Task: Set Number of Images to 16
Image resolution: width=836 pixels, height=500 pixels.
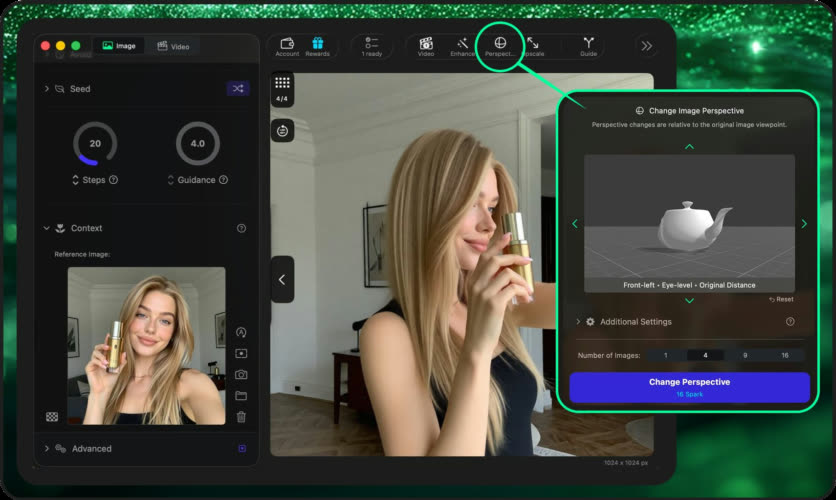Action: 785,355
